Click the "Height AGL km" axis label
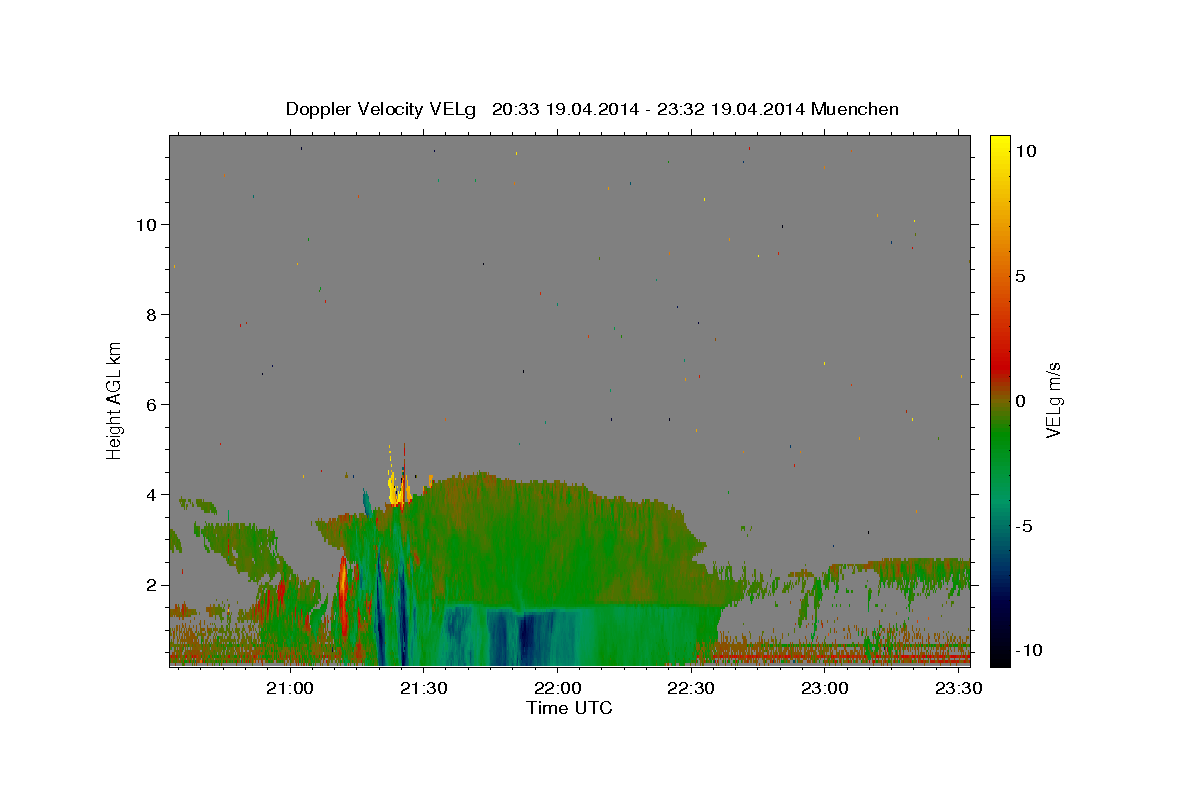The width and height of the screenshot is (1200, 800). tap(115, 399)
